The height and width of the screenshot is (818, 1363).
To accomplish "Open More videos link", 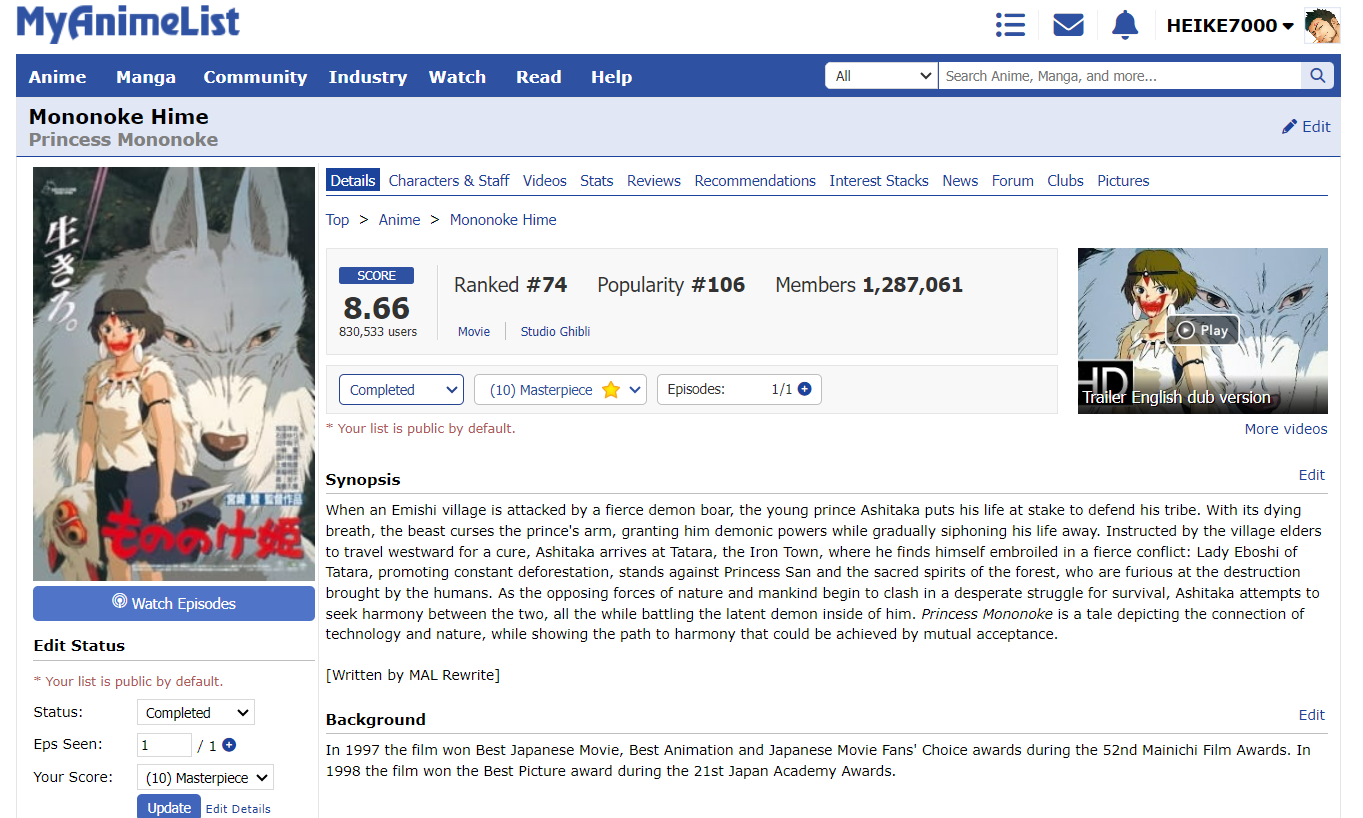I will [x=1286, y=429].
